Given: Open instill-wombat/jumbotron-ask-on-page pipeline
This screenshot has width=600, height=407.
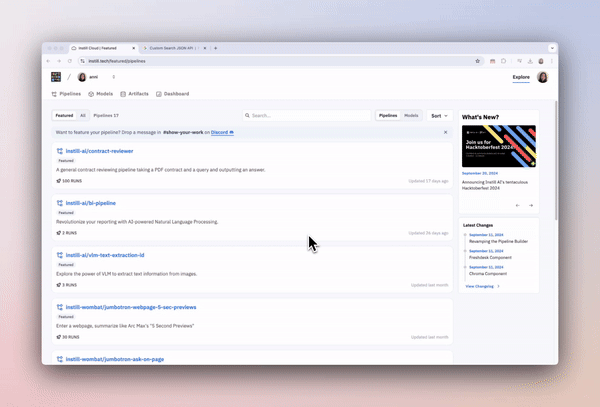Looking at the screenshot, I should [x=115, y=359].
